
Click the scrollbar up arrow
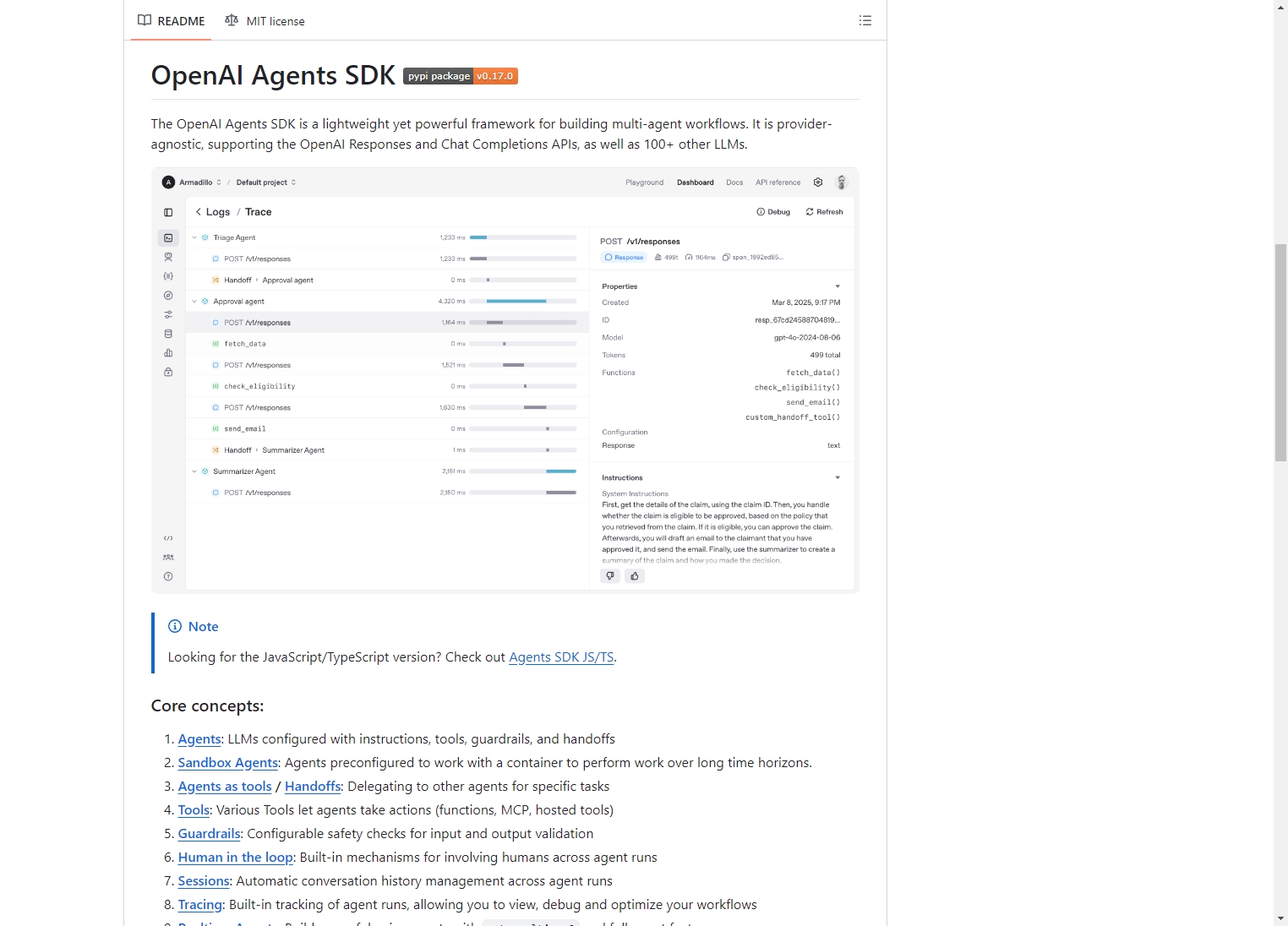[1280, 7]
